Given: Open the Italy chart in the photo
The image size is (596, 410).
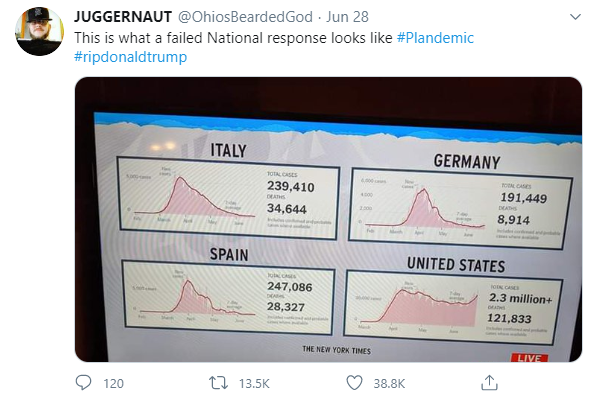Looking at the screenshot, I should click(228, 199).
